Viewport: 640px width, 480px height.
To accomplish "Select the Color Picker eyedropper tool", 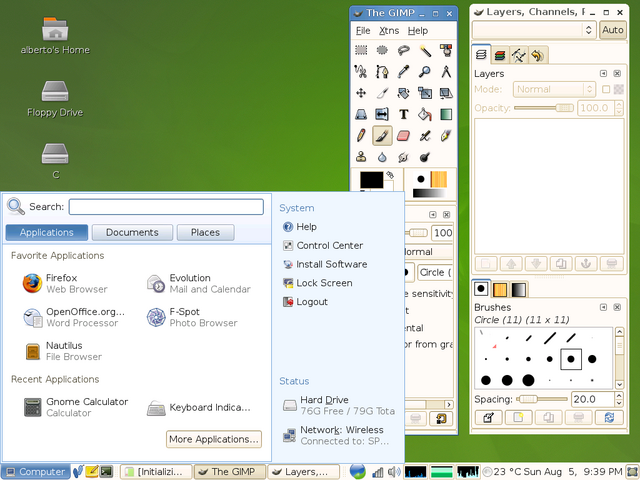I will pyautogui.click(x=403, y=72).
